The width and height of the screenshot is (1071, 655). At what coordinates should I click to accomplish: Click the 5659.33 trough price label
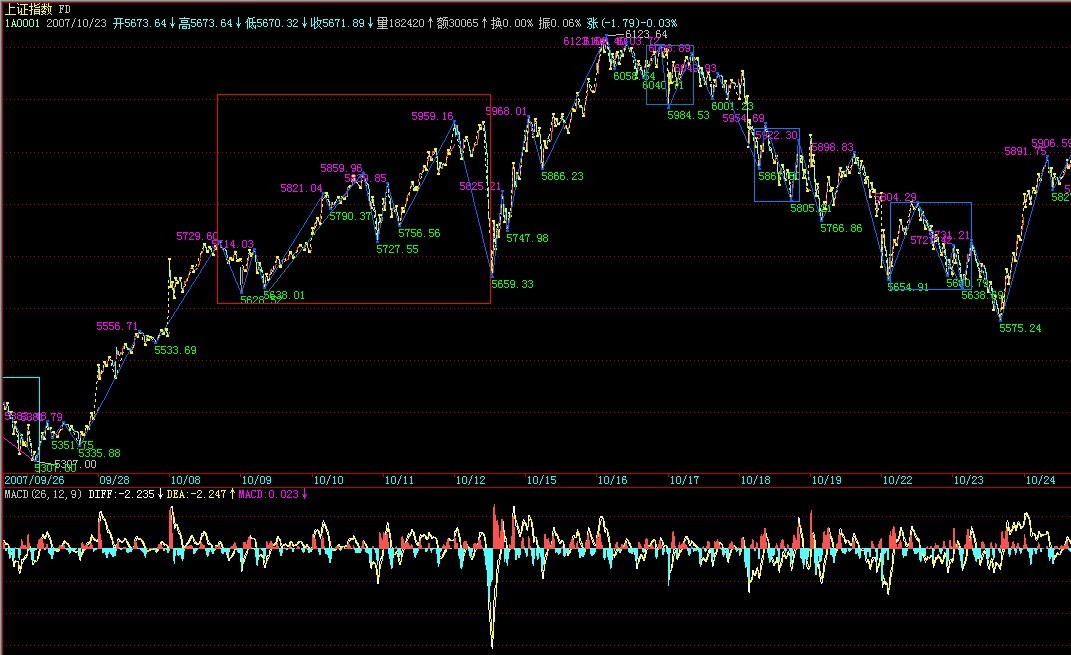tap(512, 284)
